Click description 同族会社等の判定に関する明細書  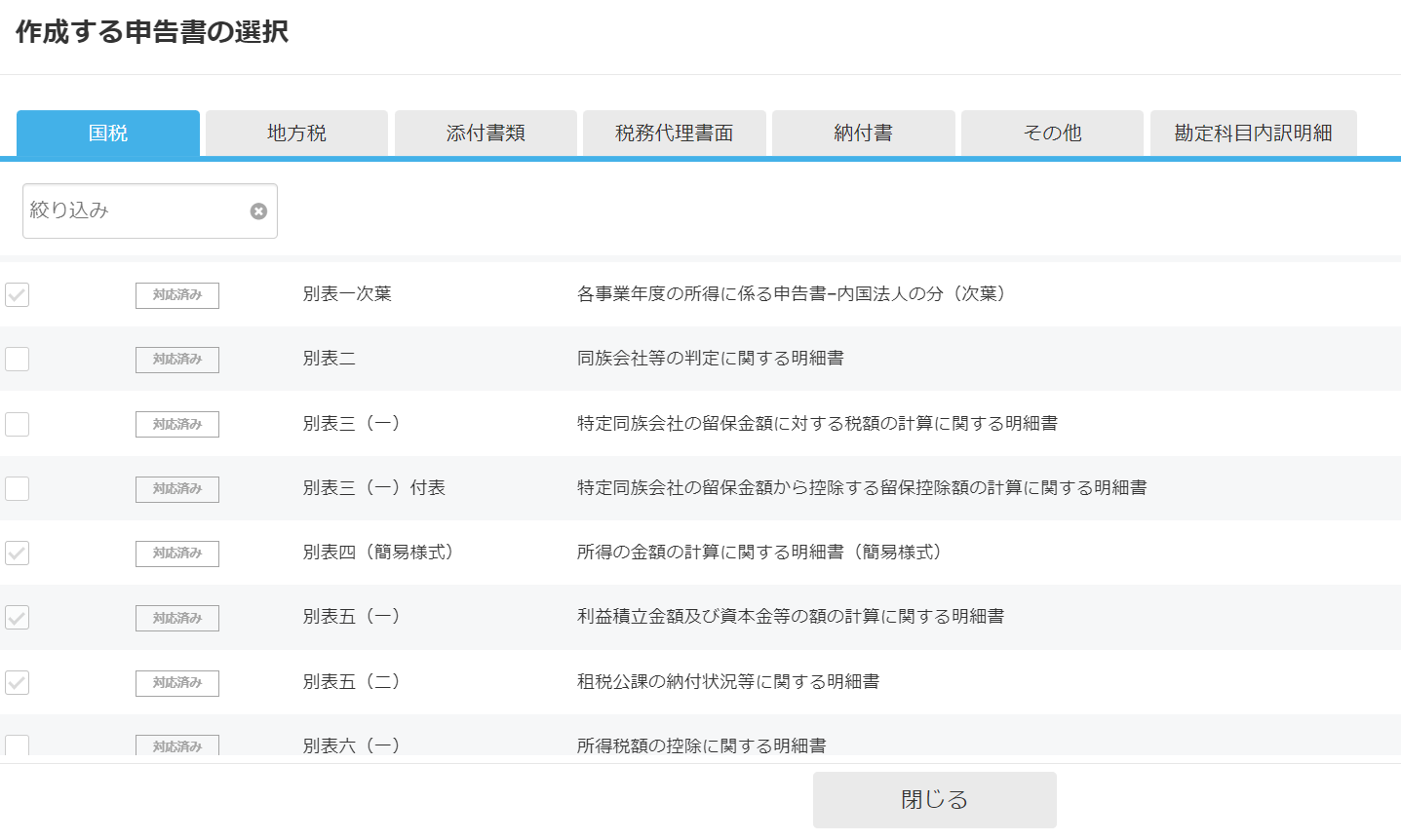(711, 359)
